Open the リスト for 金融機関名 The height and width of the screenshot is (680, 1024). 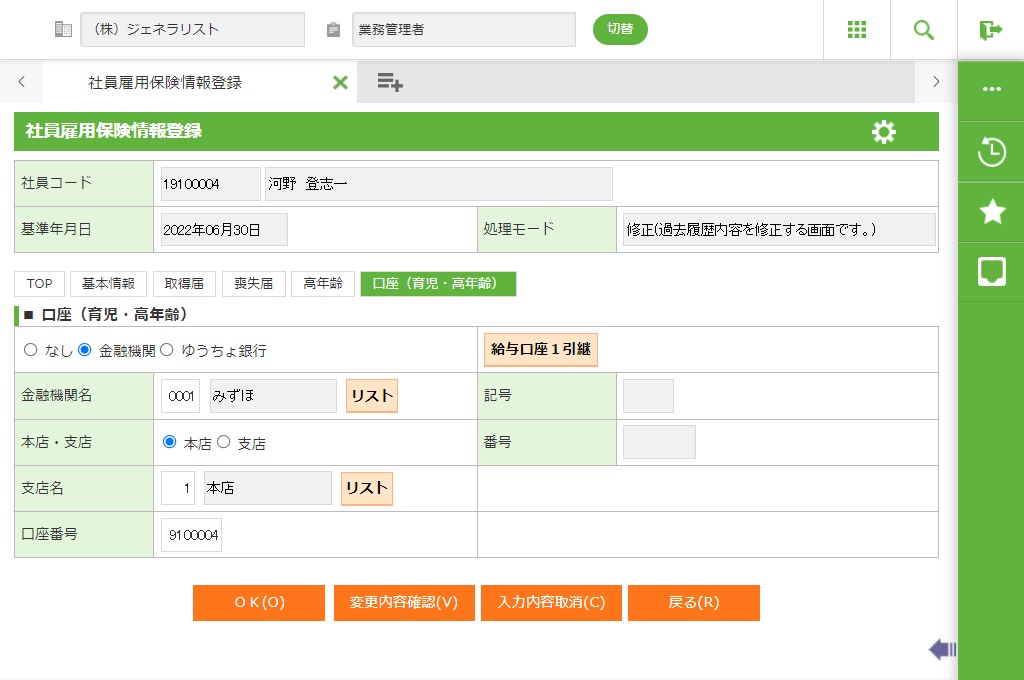372,396
